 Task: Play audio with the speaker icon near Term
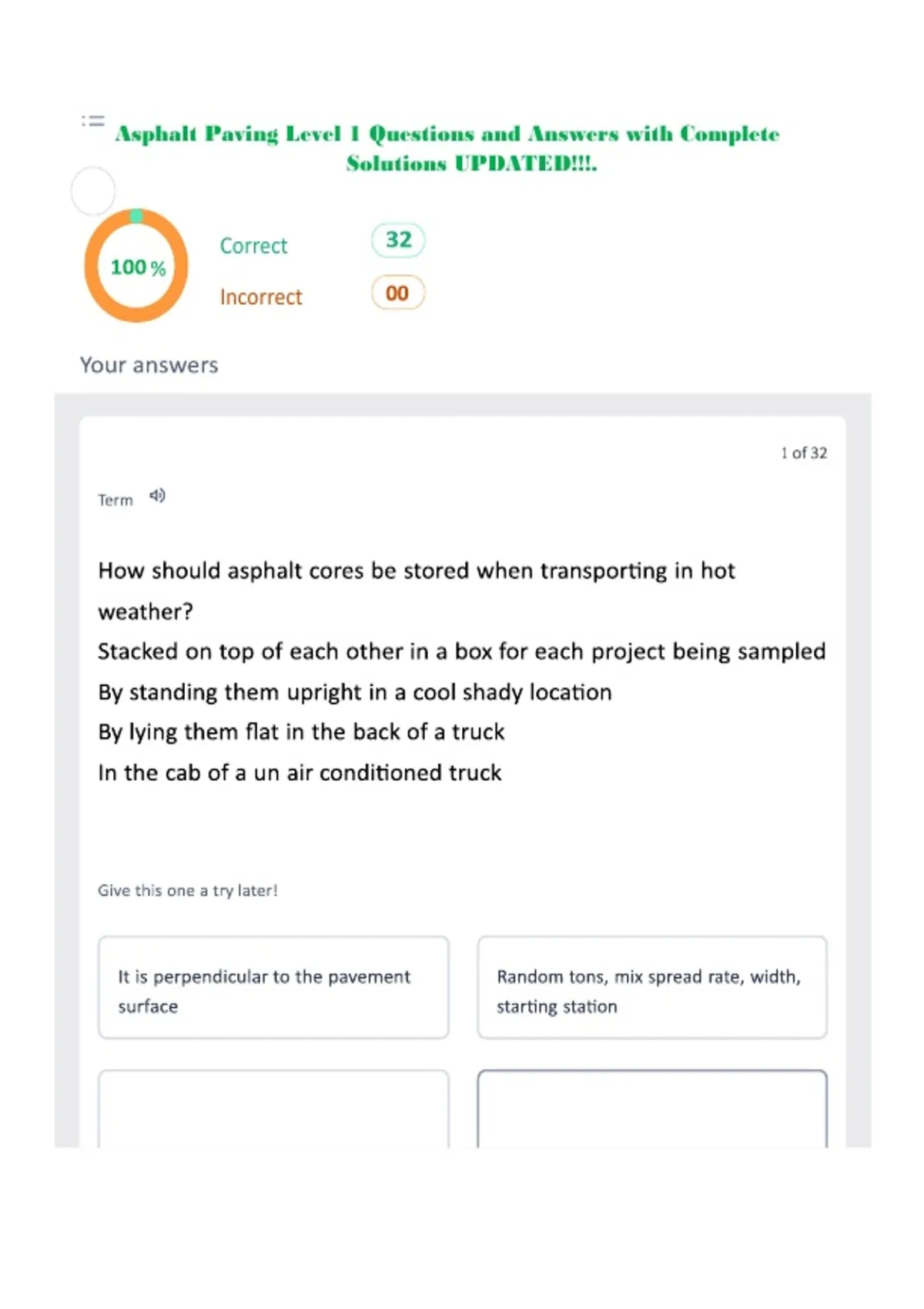[x=157, y=496]
